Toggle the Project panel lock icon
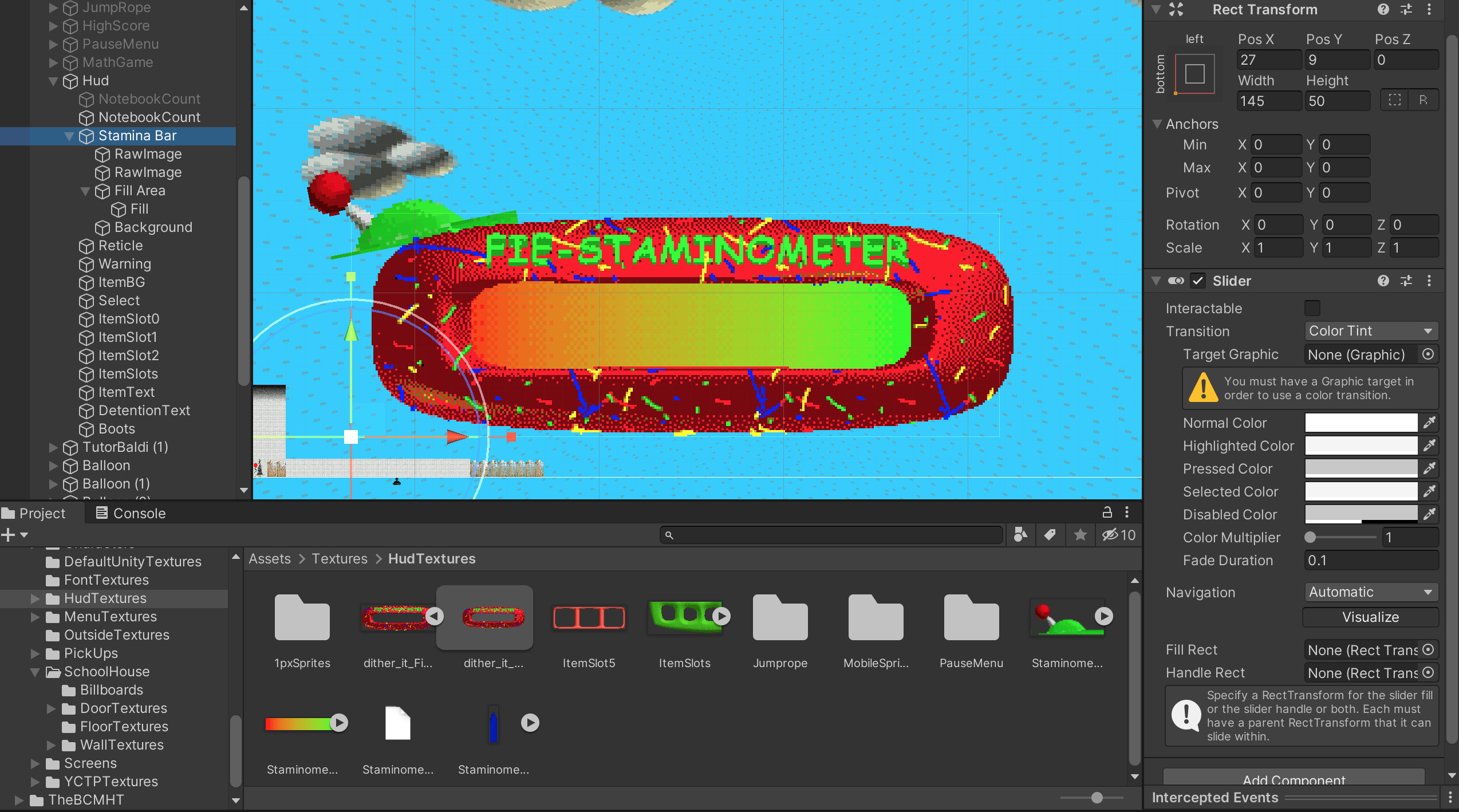Screen dimensions: 1459x812 tap(1107, 513)
